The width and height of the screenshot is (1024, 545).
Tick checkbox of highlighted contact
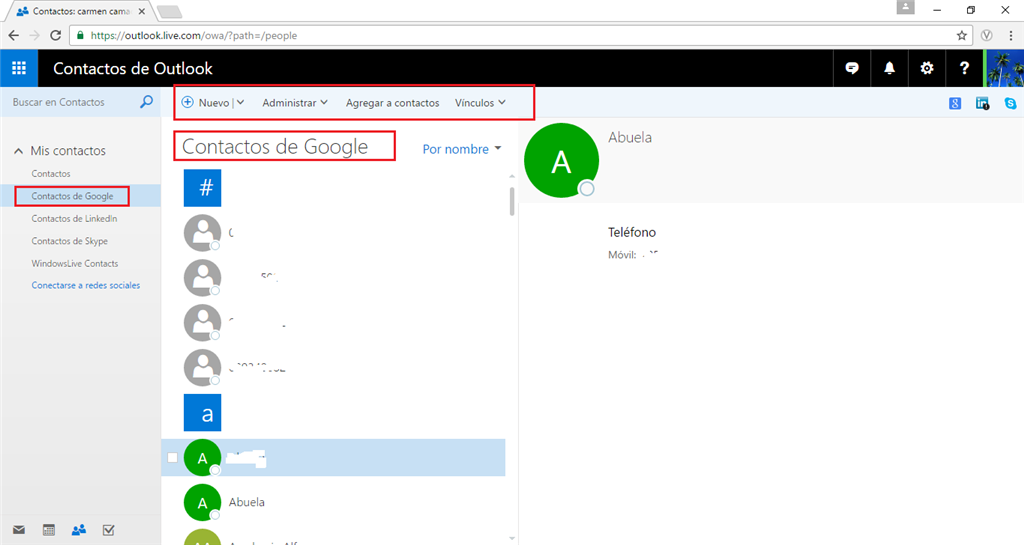172,458
